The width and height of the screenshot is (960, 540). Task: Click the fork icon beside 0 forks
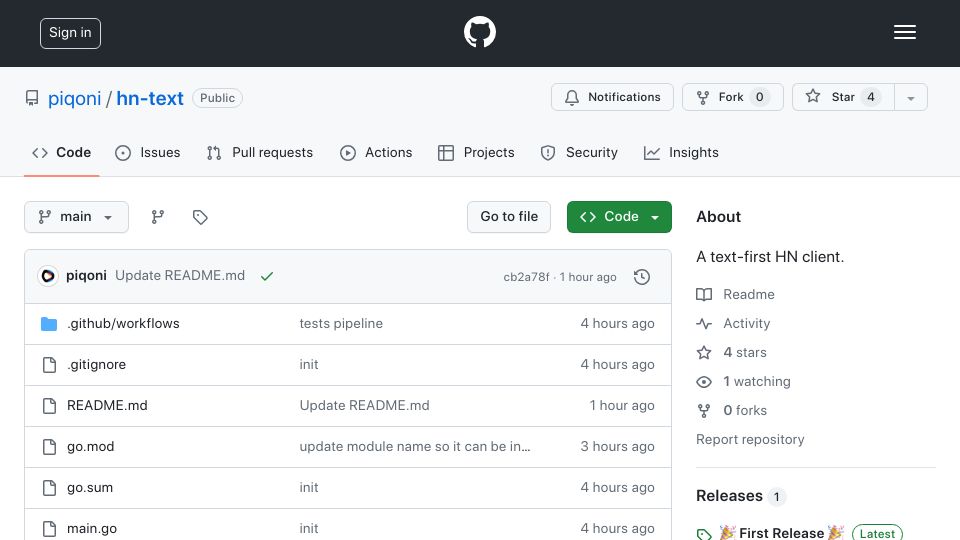tap(704, 410)
